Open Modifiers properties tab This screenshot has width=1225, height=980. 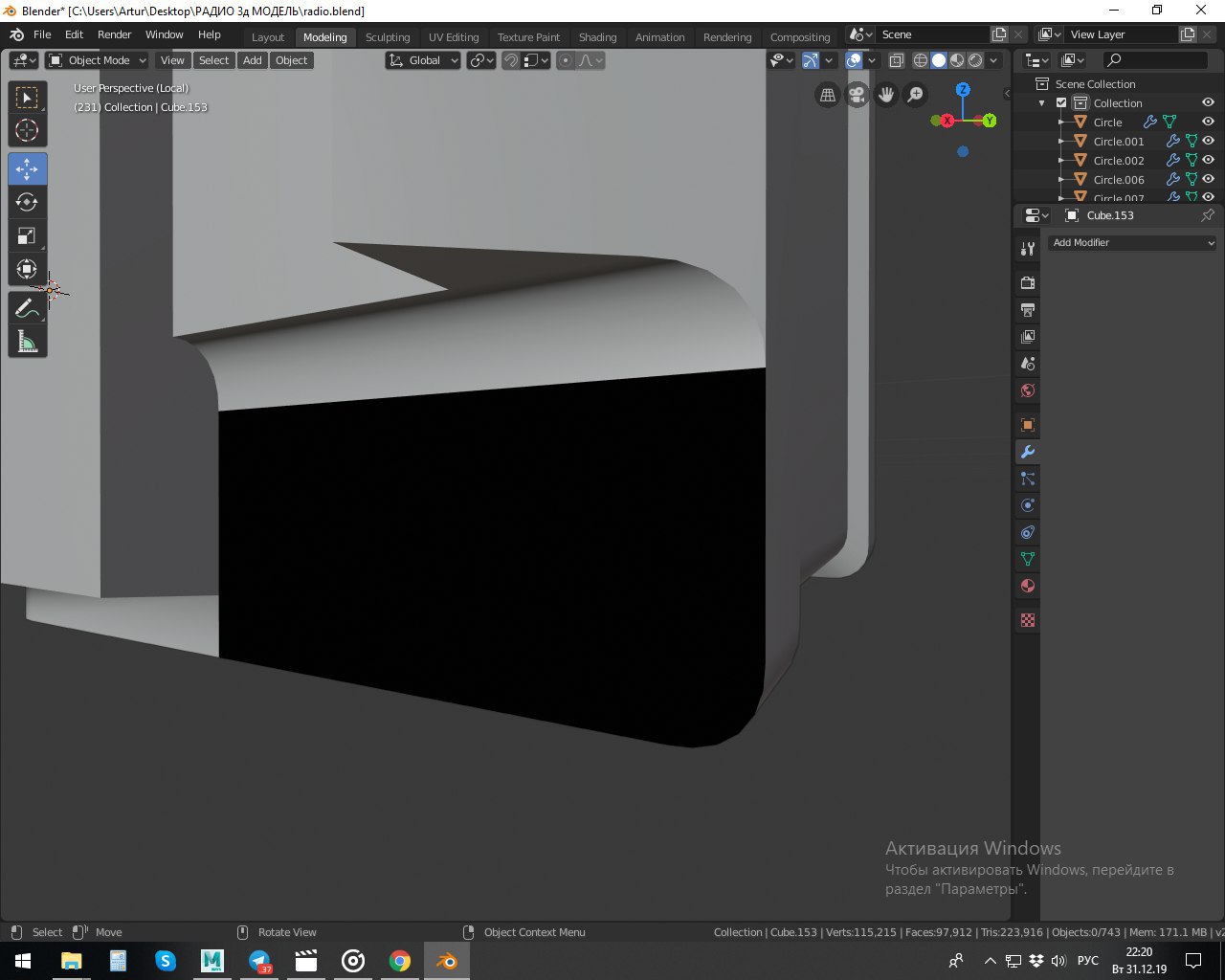coord(1028,452)
